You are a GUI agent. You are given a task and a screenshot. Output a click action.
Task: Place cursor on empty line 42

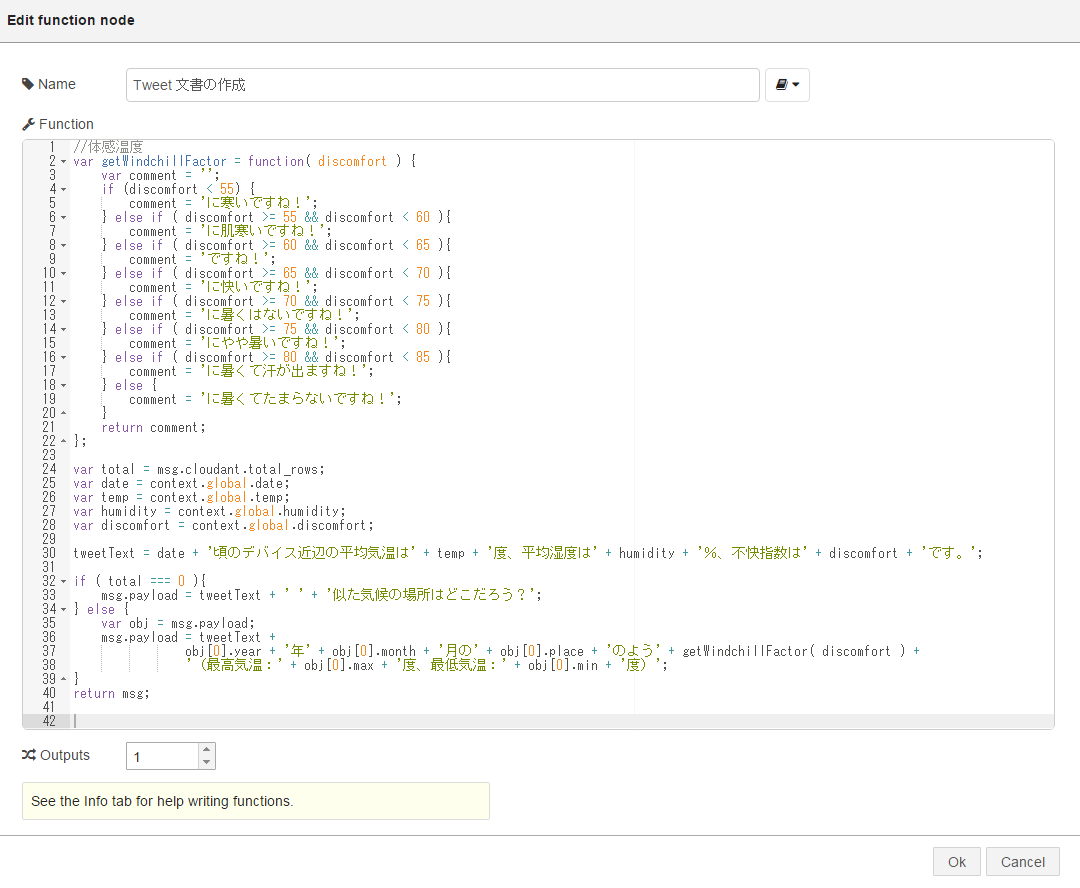561,721
